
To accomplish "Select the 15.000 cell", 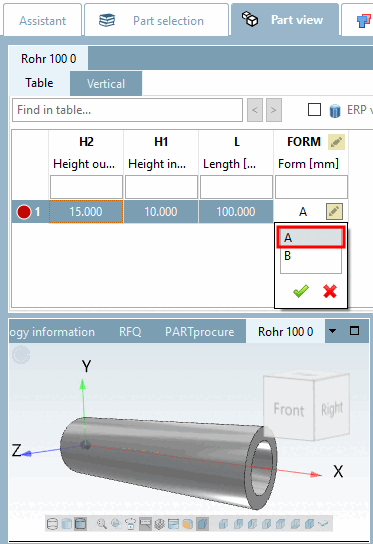I will pyautogui.click(x=86, y=212).
